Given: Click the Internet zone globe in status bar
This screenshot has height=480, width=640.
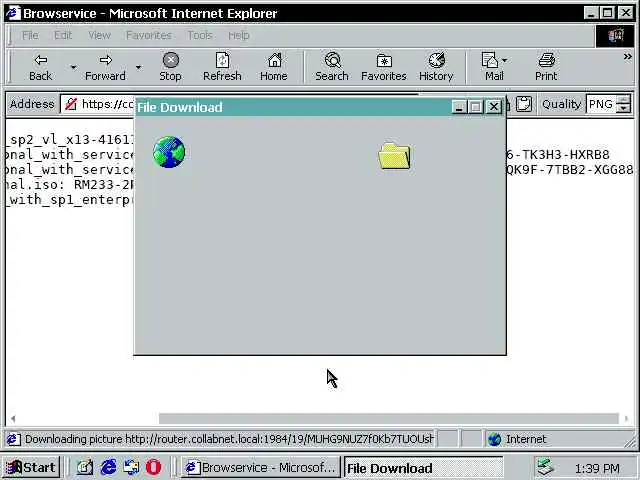Looking at the screenshot, I should click(494, 440).
